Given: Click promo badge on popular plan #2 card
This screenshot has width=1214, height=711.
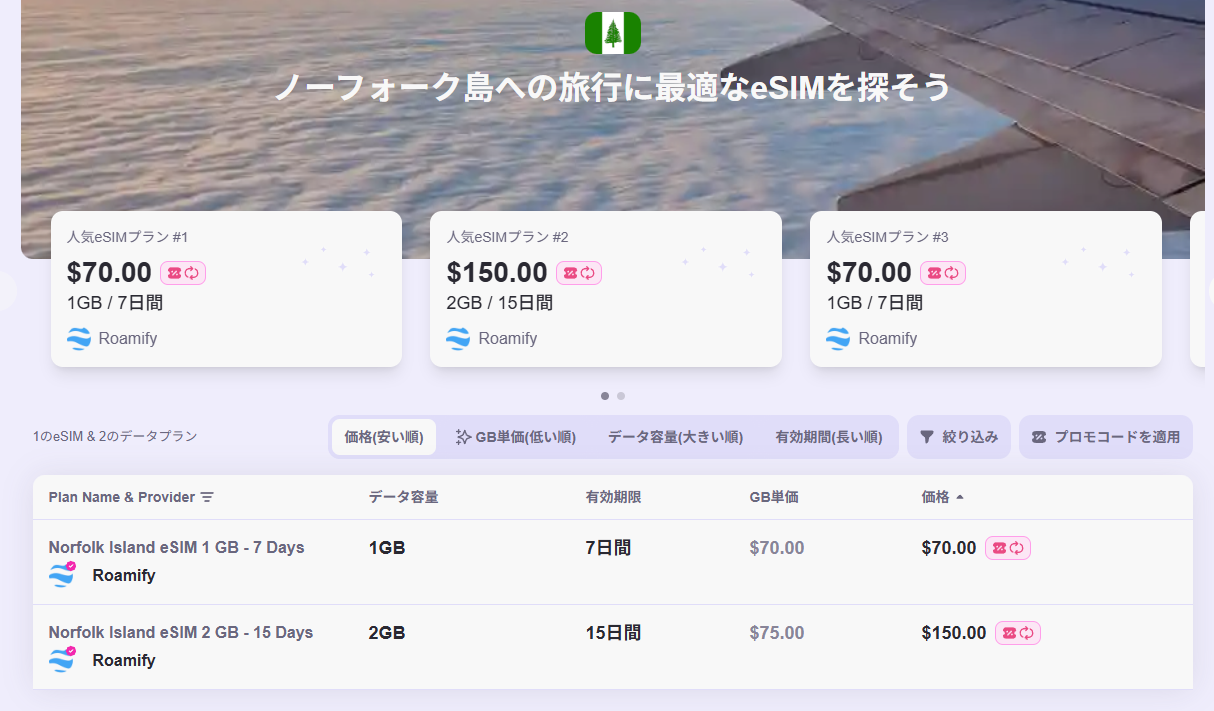Looking at the screenshot, I should point(579,272).
